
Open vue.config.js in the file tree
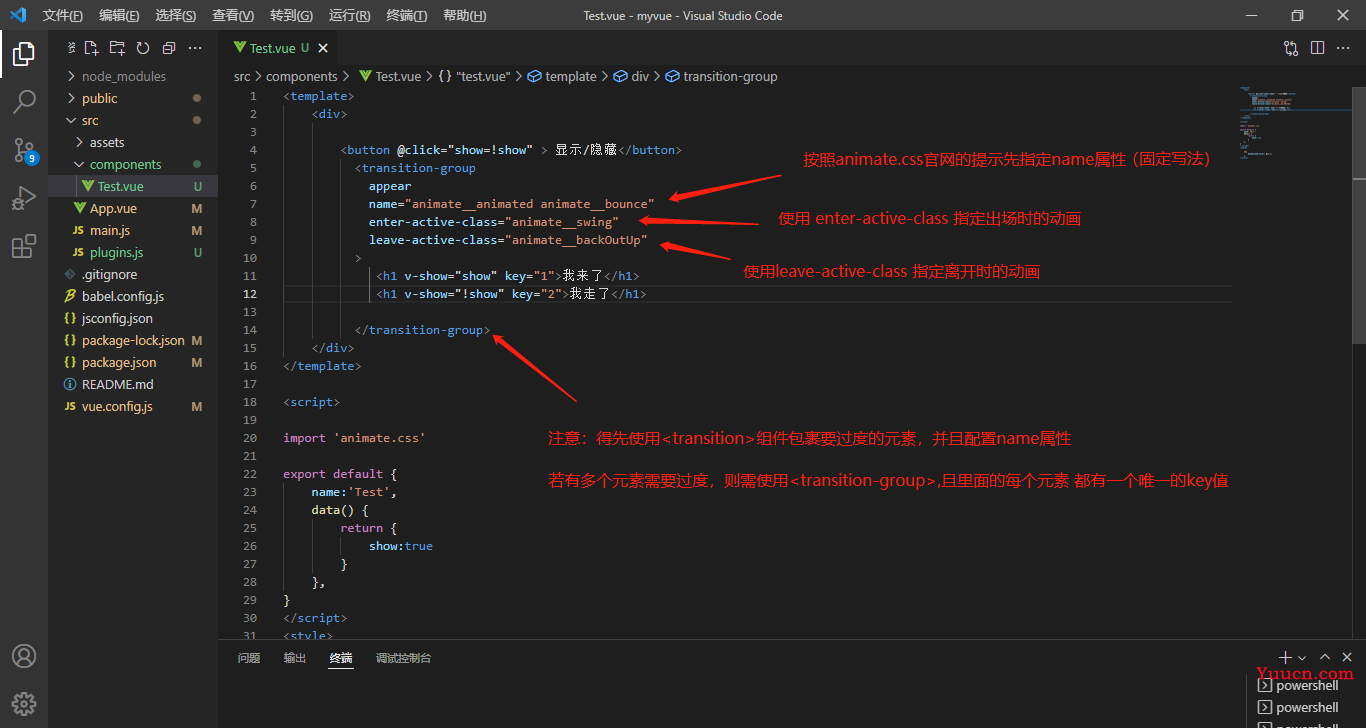(x=133, y=406)
